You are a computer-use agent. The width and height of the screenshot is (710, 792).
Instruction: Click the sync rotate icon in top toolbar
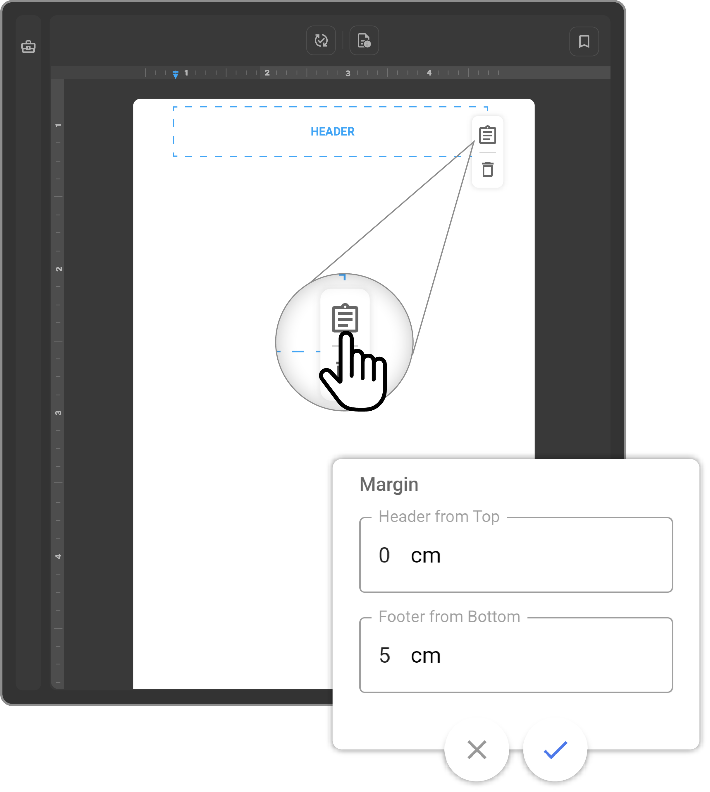[321, 41]
